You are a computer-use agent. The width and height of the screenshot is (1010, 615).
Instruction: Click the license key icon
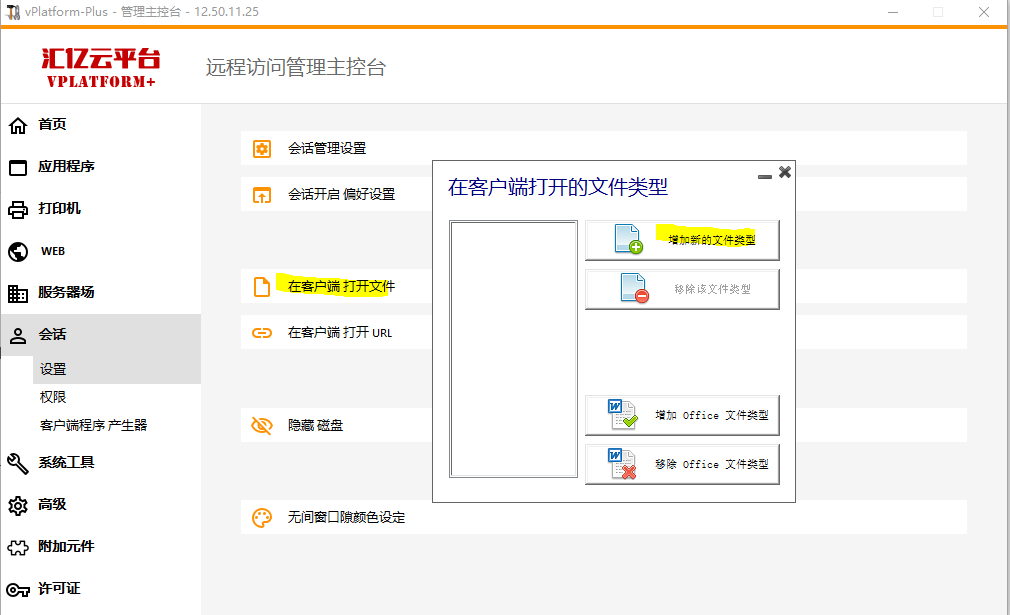[18, 589]
